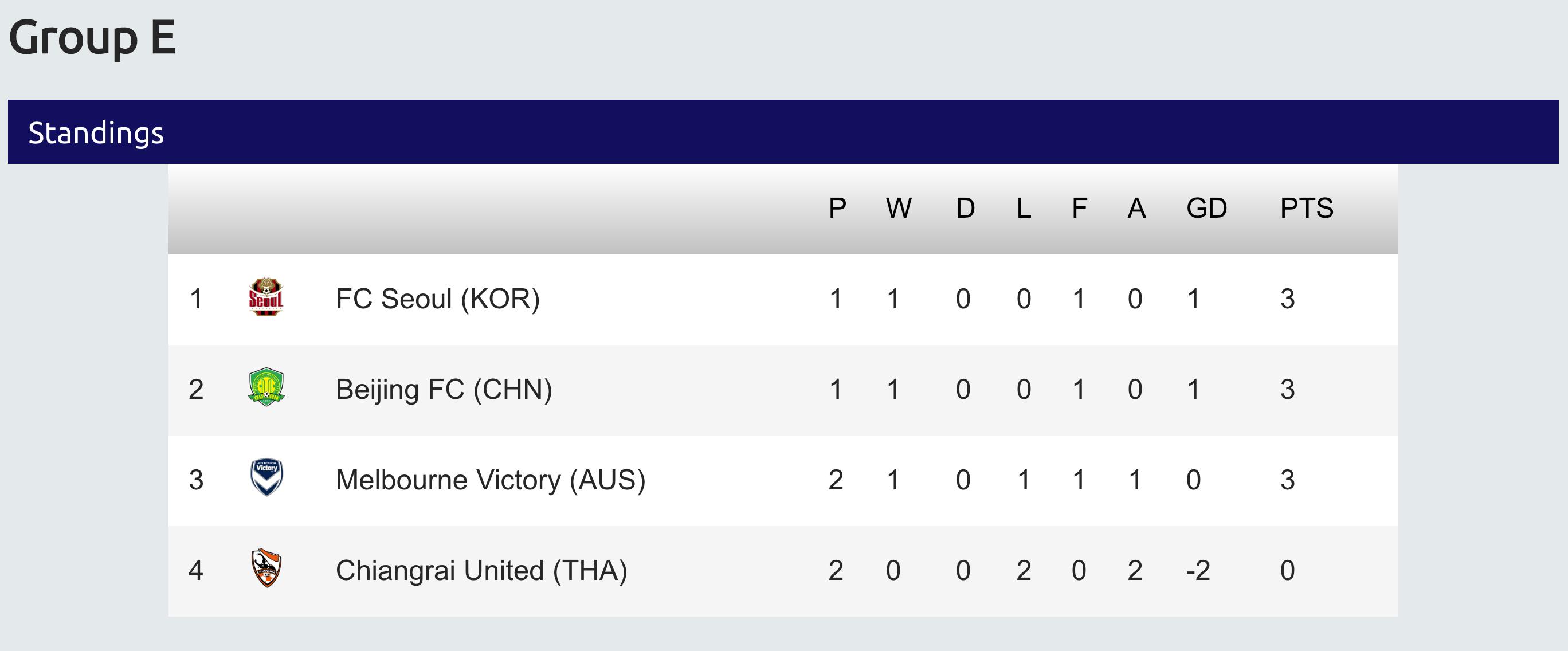Click Chiangrai United's -2 goal difference

[x=1197, y=571]
